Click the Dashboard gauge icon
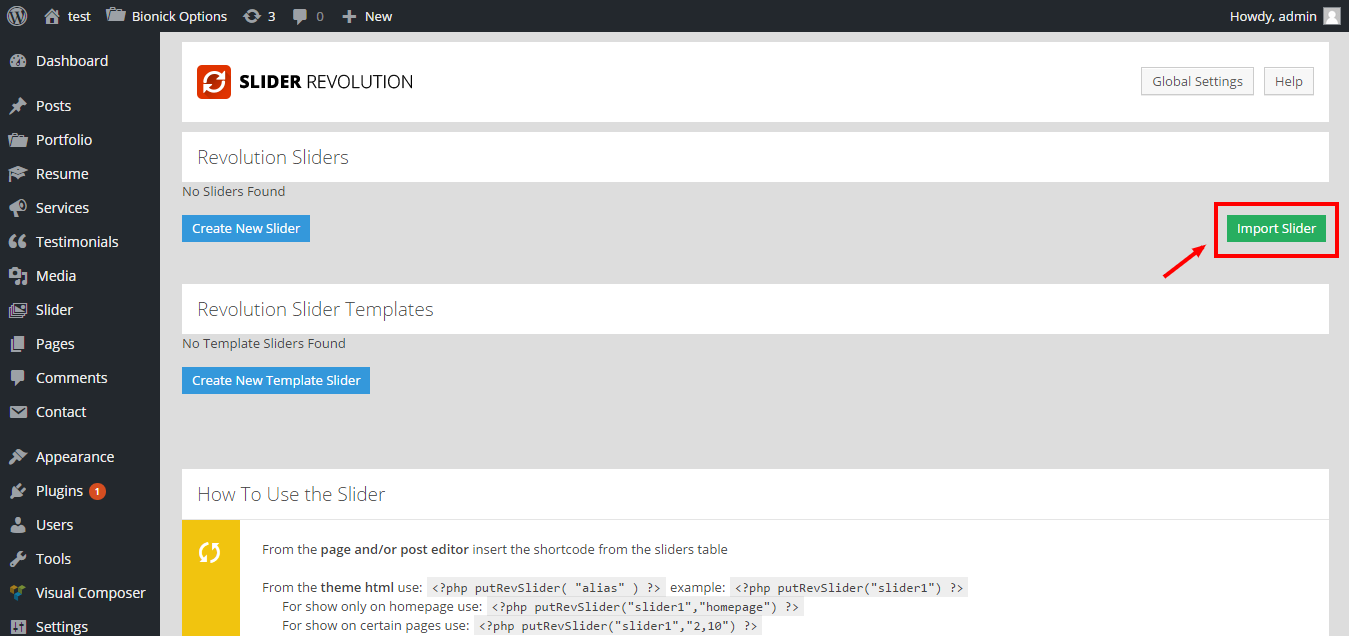1349x636 pixels. [x=18, y=61]
